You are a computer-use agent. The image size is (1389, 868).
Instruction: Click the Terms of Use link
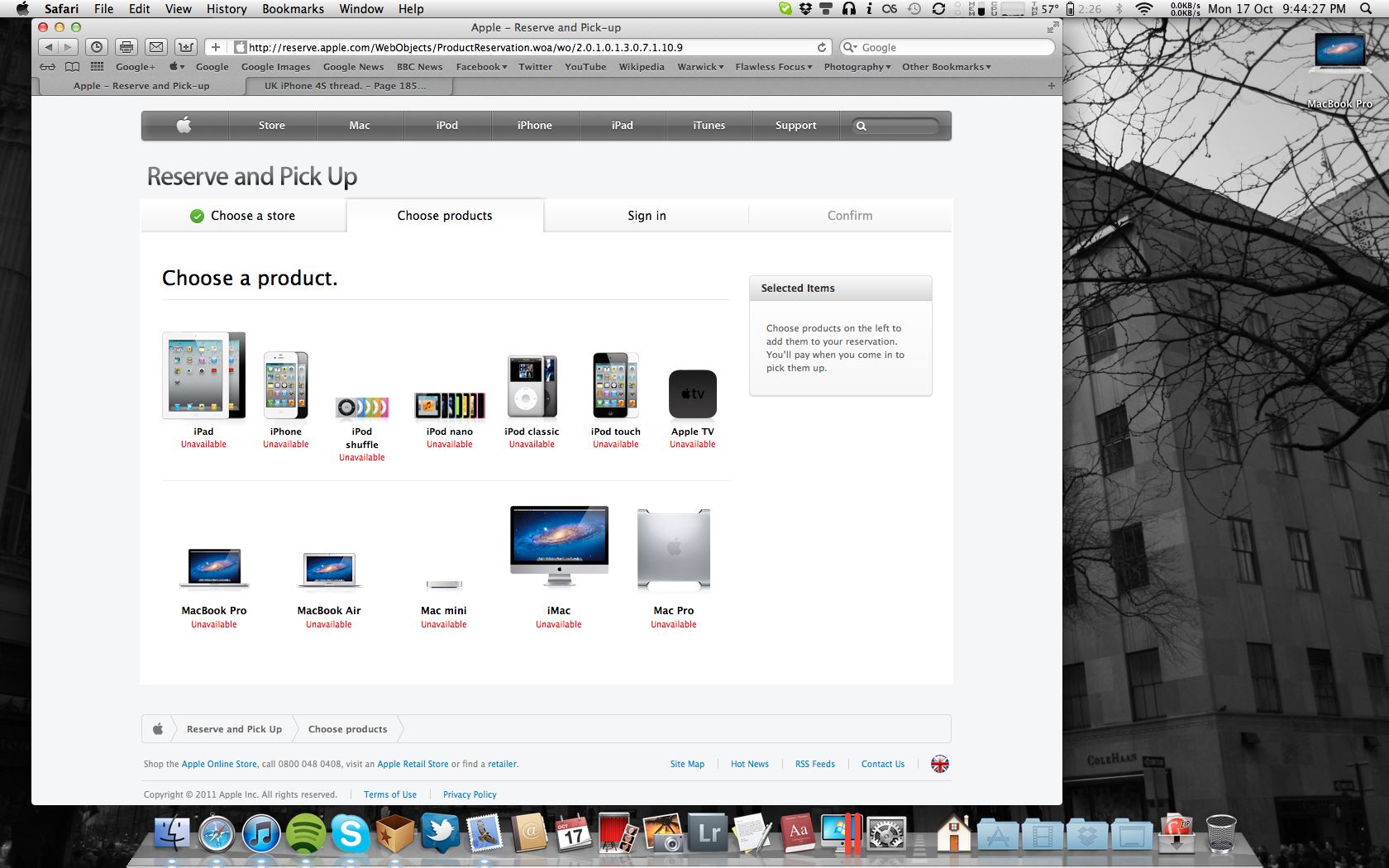390,794
